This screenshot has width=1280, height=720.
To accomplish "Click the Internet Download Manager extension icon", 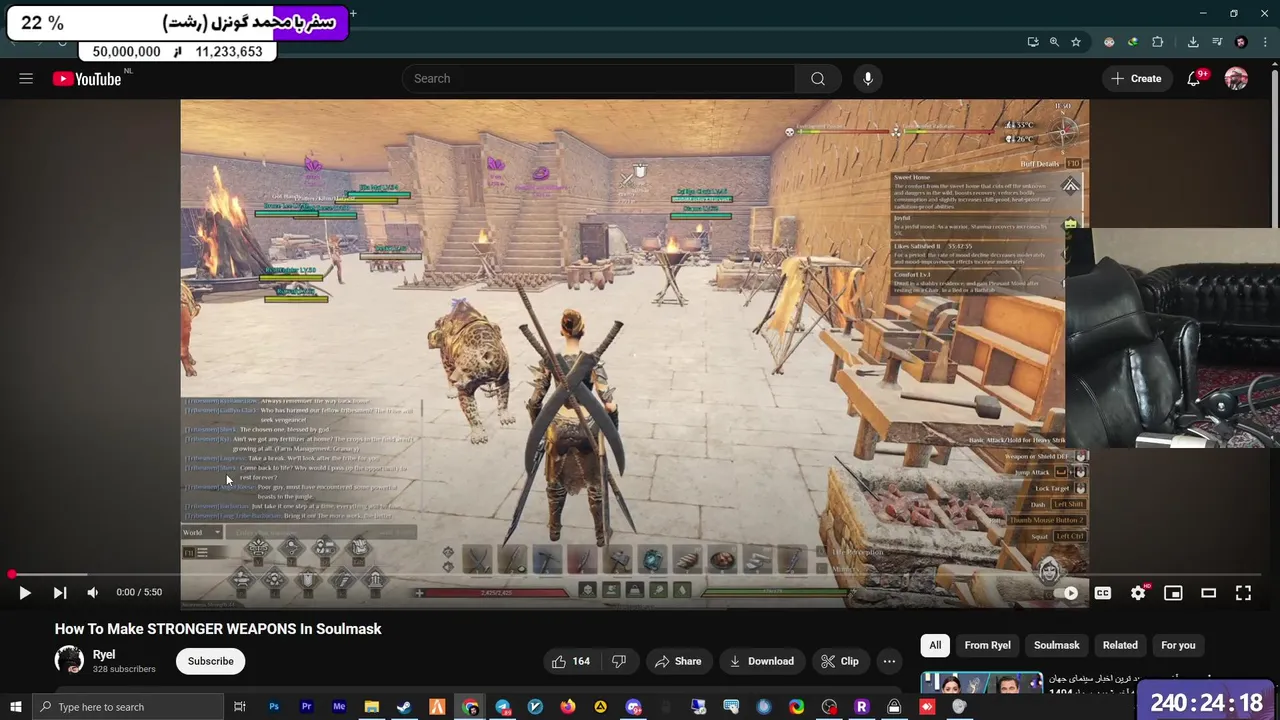I will point(1133,42).
